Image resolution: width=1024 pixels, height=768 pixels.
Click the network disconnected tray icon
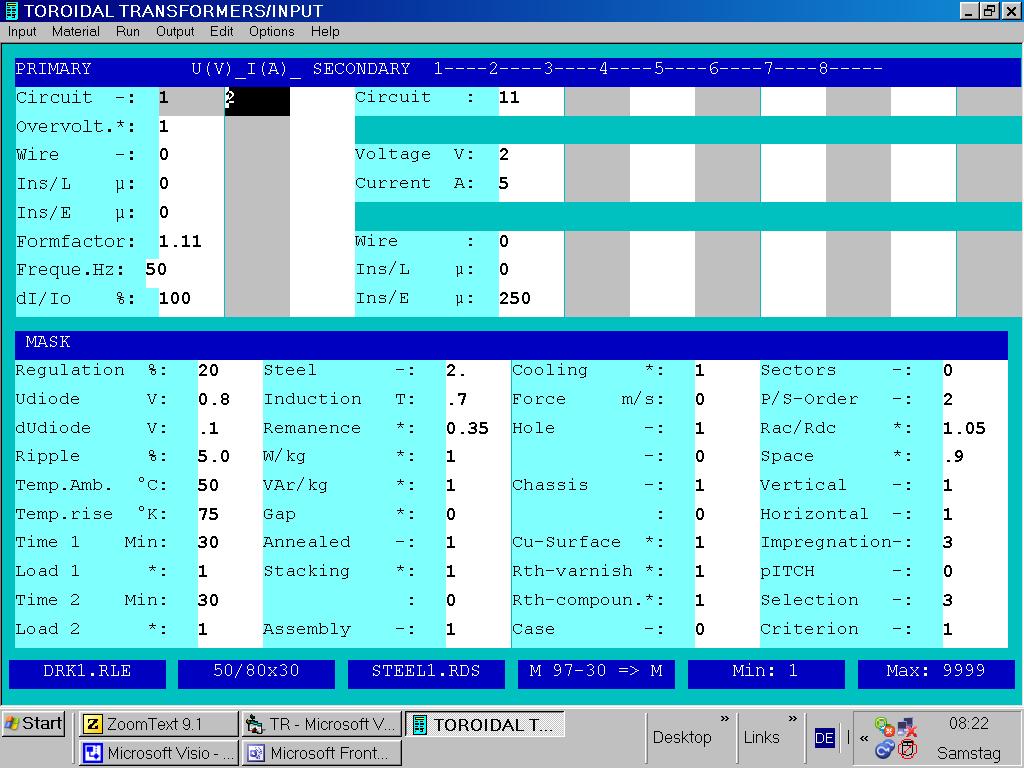point(907,726)
